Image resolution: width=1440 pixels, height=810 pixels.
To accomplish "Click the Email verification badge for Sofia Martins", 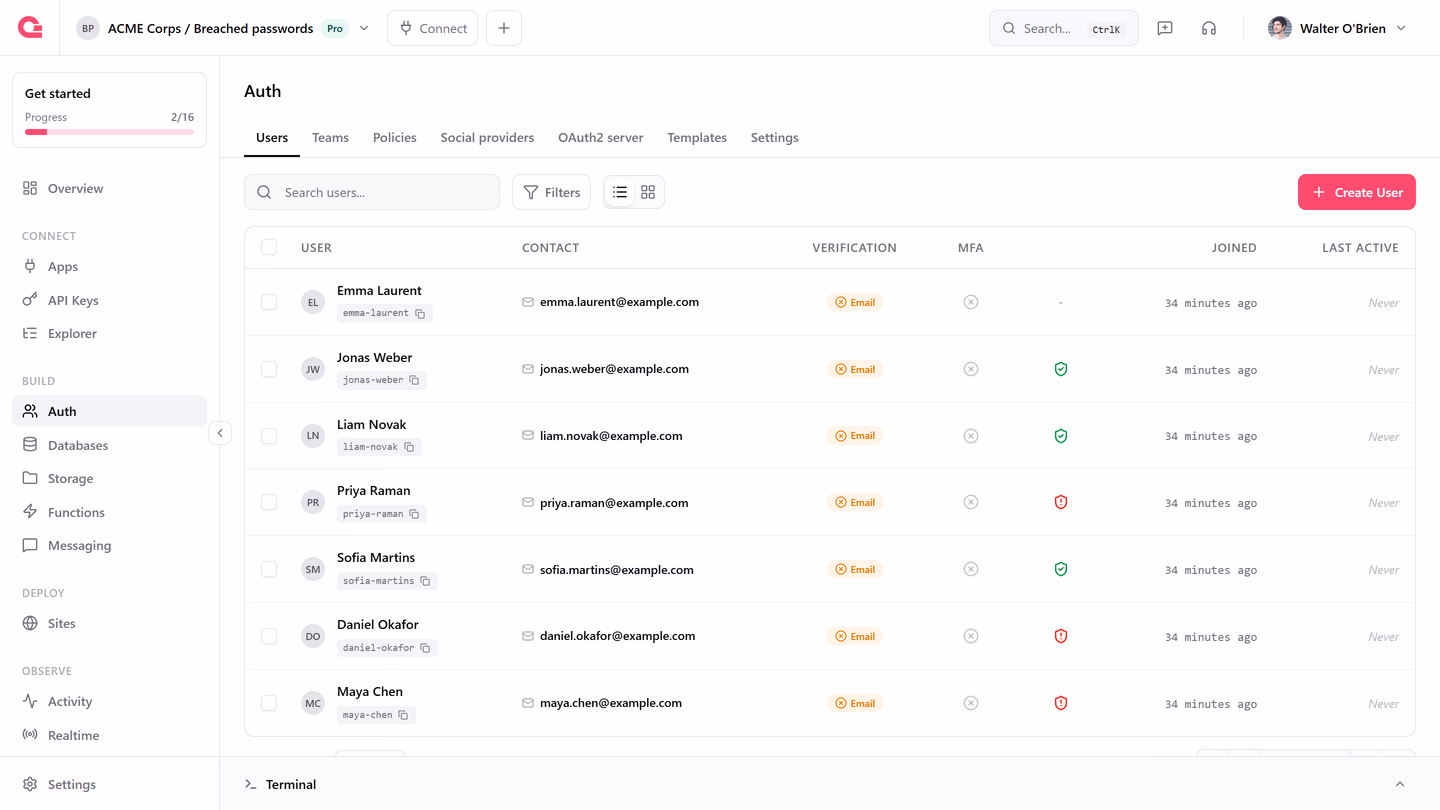I will pos(855,569).
